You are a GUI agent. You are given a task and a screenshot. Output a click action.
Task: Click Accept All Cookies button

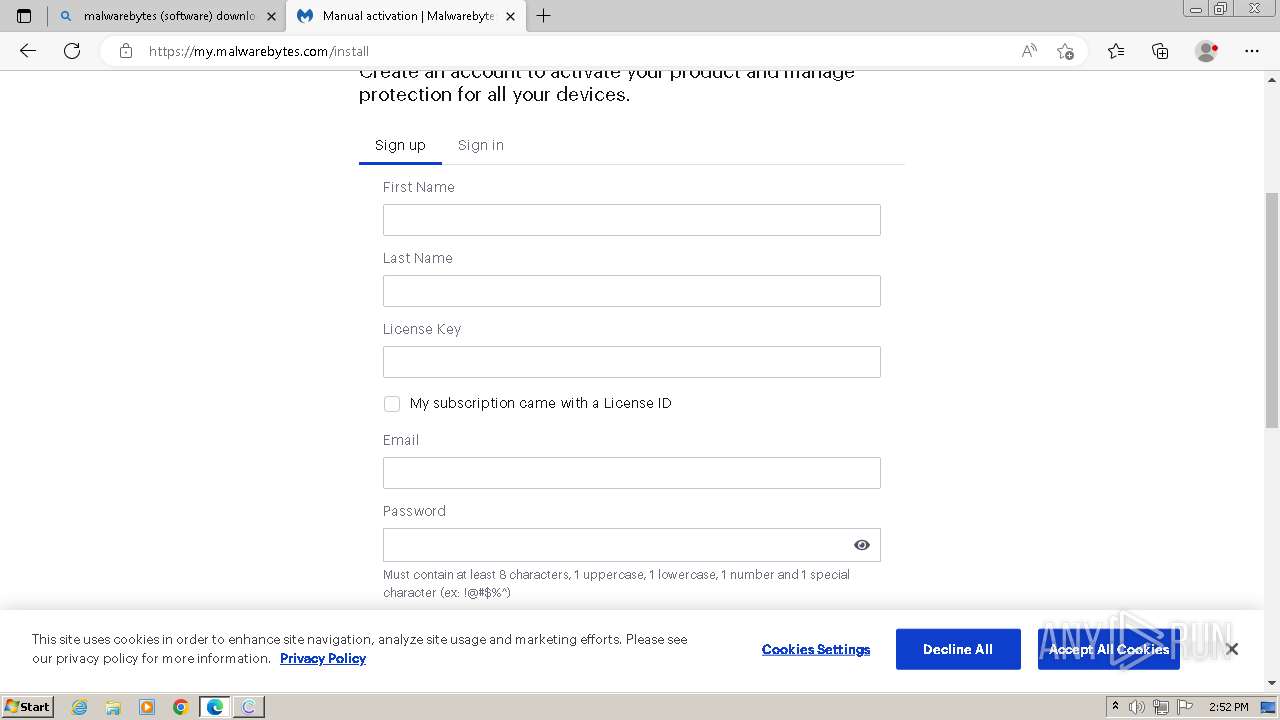pos(1109,649)
